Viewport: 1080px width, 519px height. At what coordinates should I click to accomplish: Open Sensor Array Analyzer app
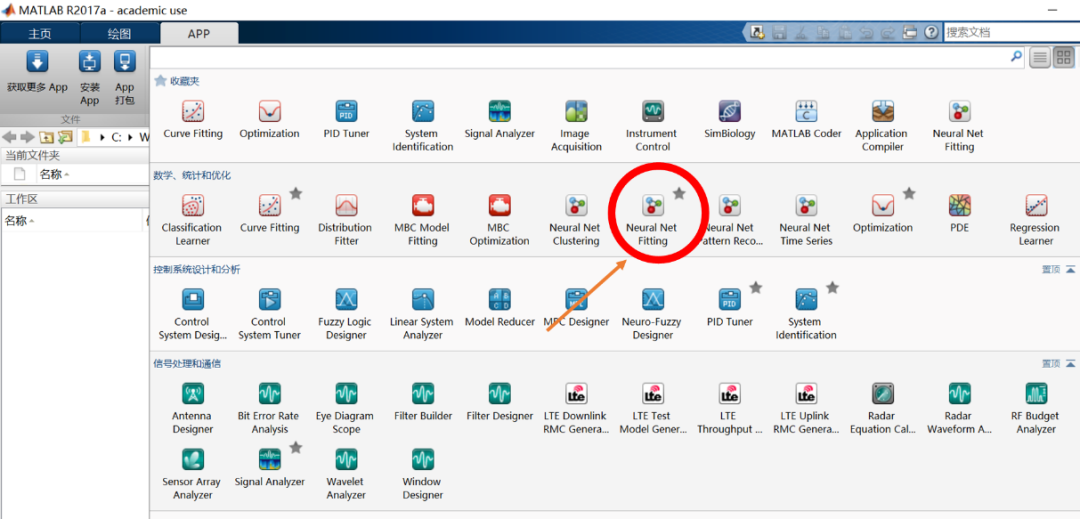pyautogui.click(x=193, y=474)
